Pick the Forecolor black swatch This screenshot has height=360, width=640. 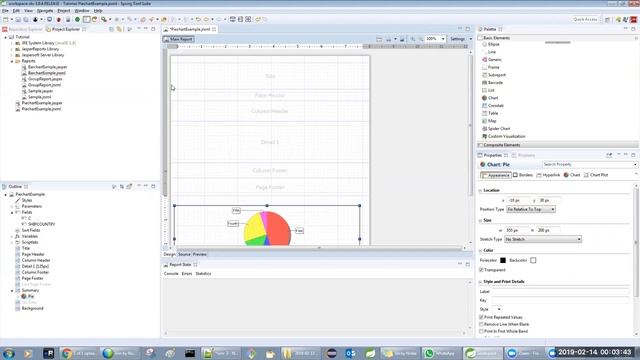pos(503,260)
